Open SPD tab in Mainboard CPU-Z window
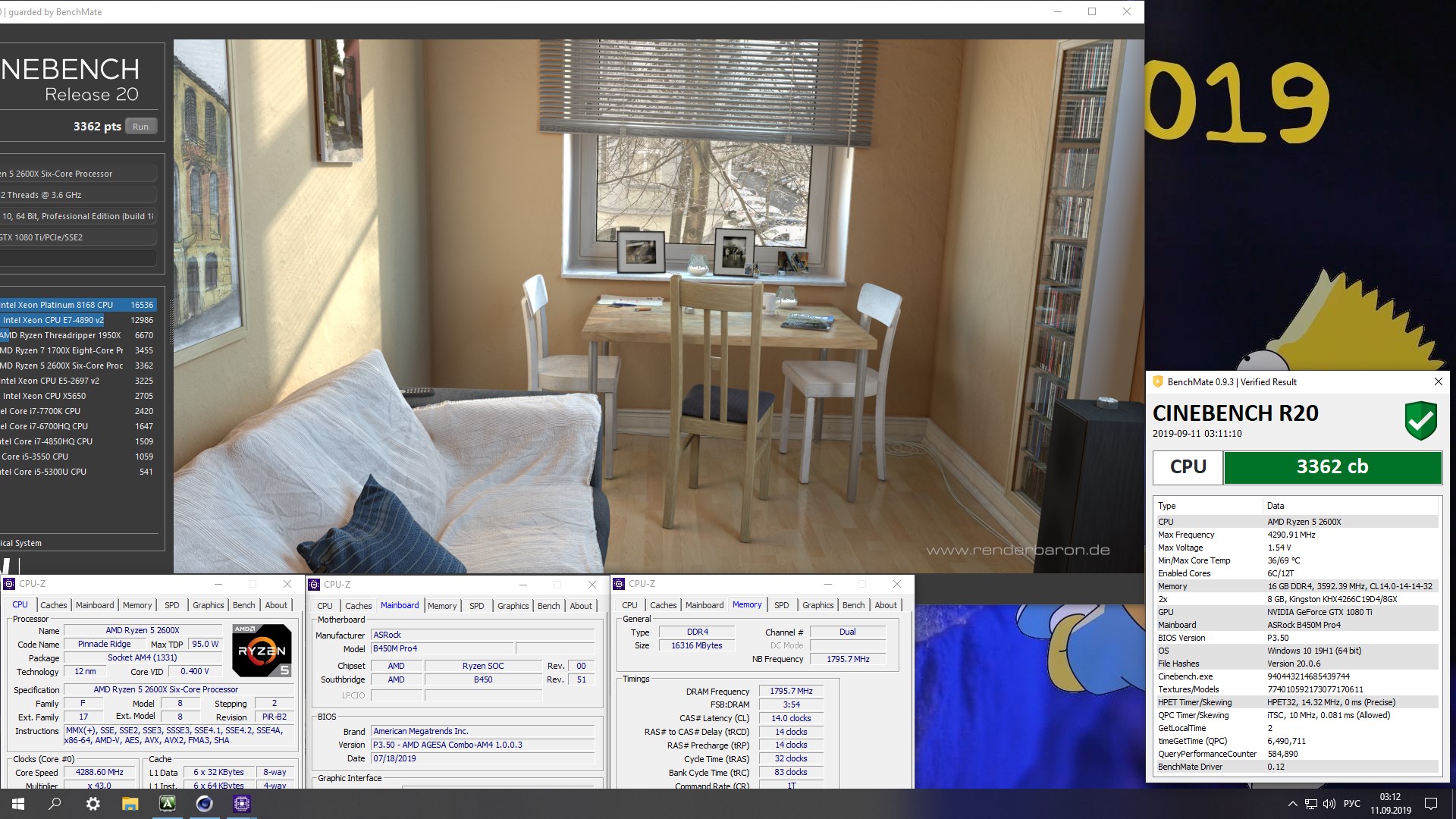Image resolution: width=1456 pixels, height=819 pixels. pos(476,606)
